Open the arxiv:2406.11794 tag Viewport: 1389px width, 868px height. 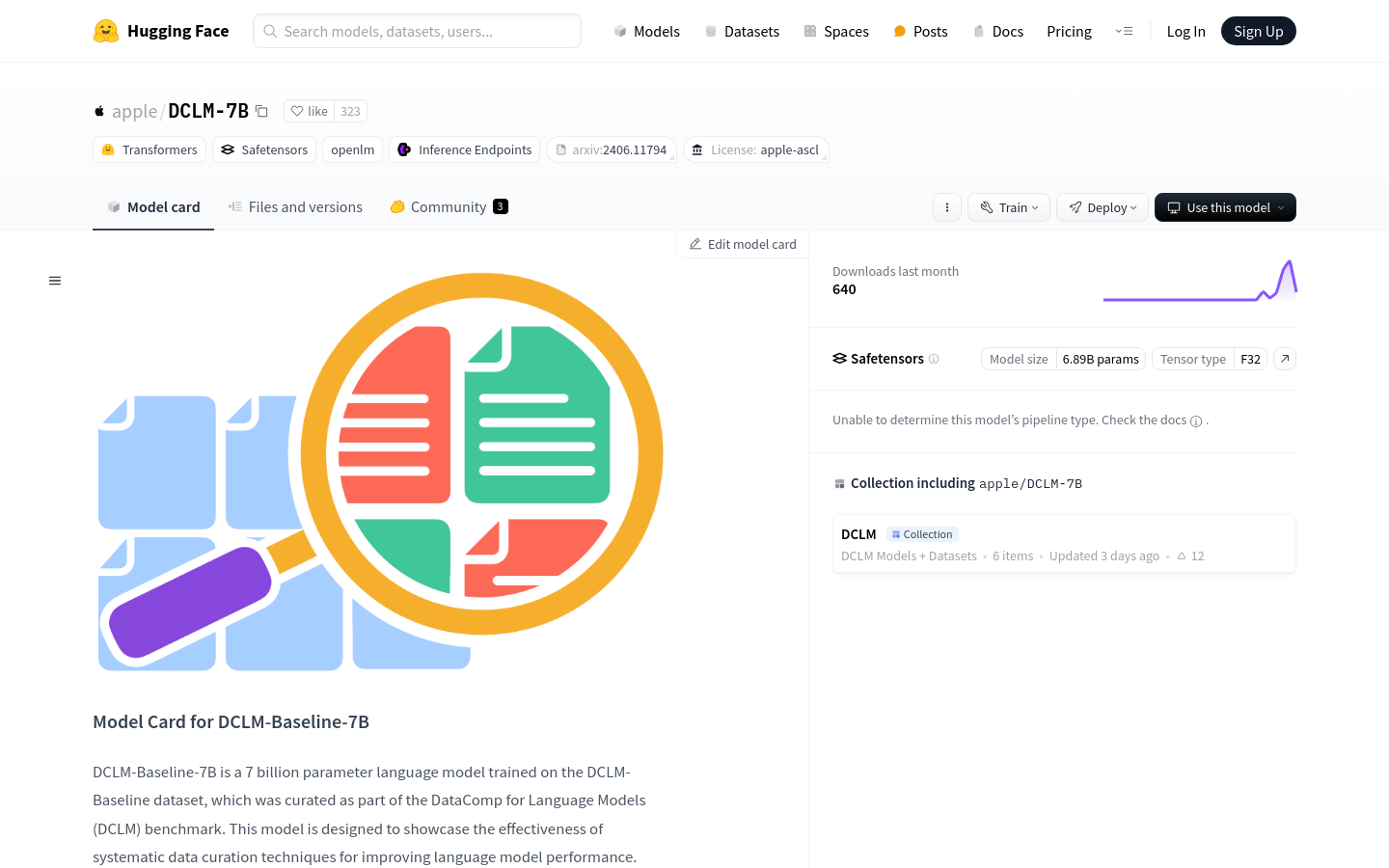click(612, 149)
